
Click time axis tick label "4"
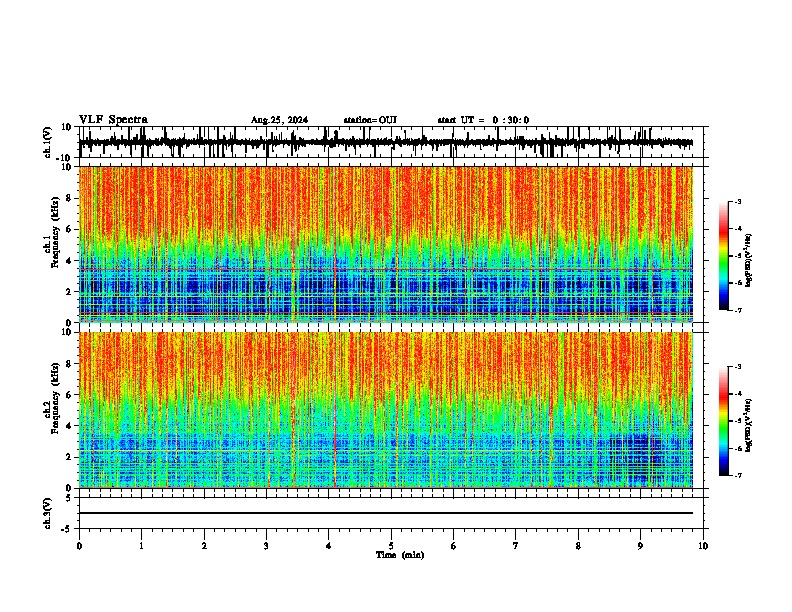click(329, 546)
